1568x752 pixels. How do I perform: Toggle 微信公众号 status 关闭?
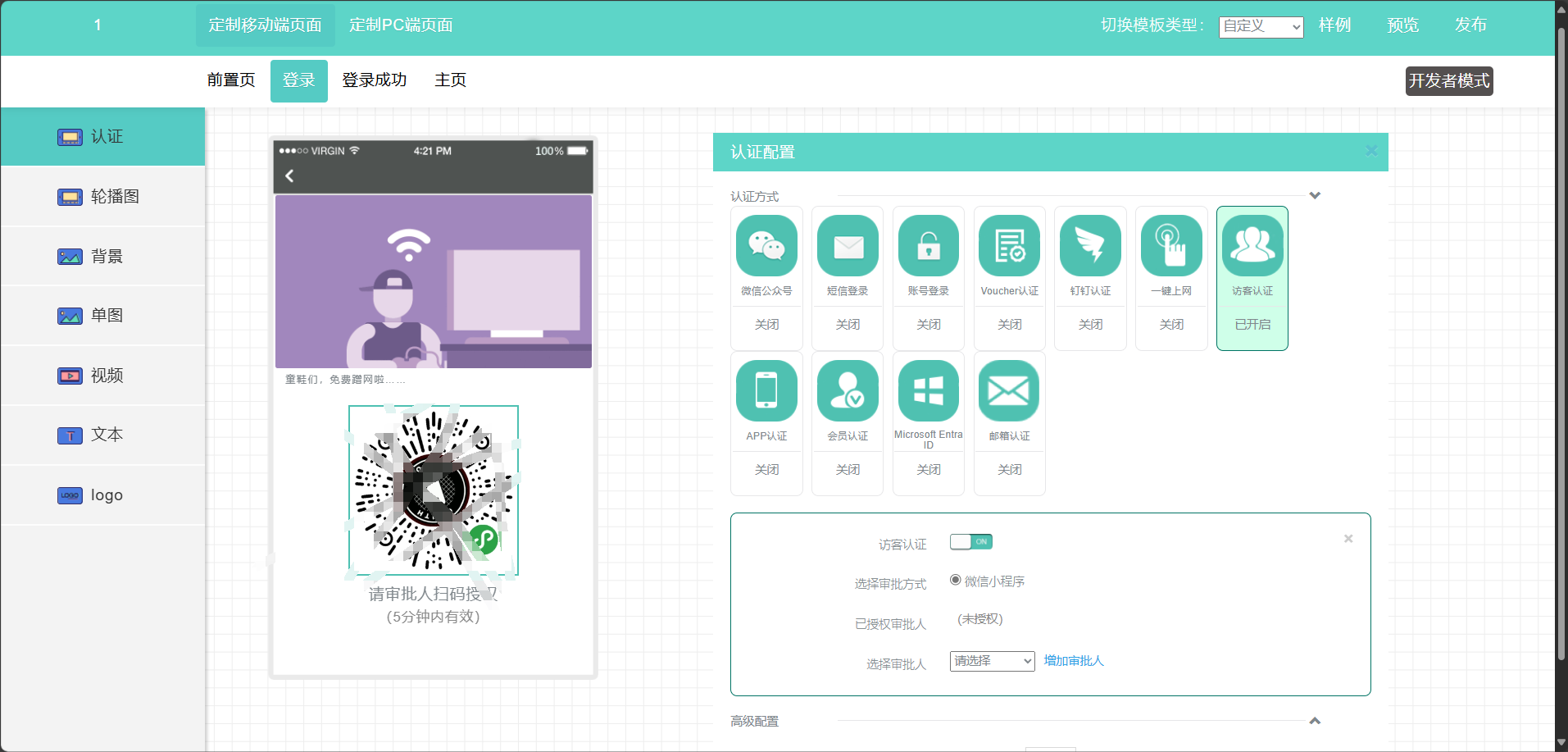point(766,325)
